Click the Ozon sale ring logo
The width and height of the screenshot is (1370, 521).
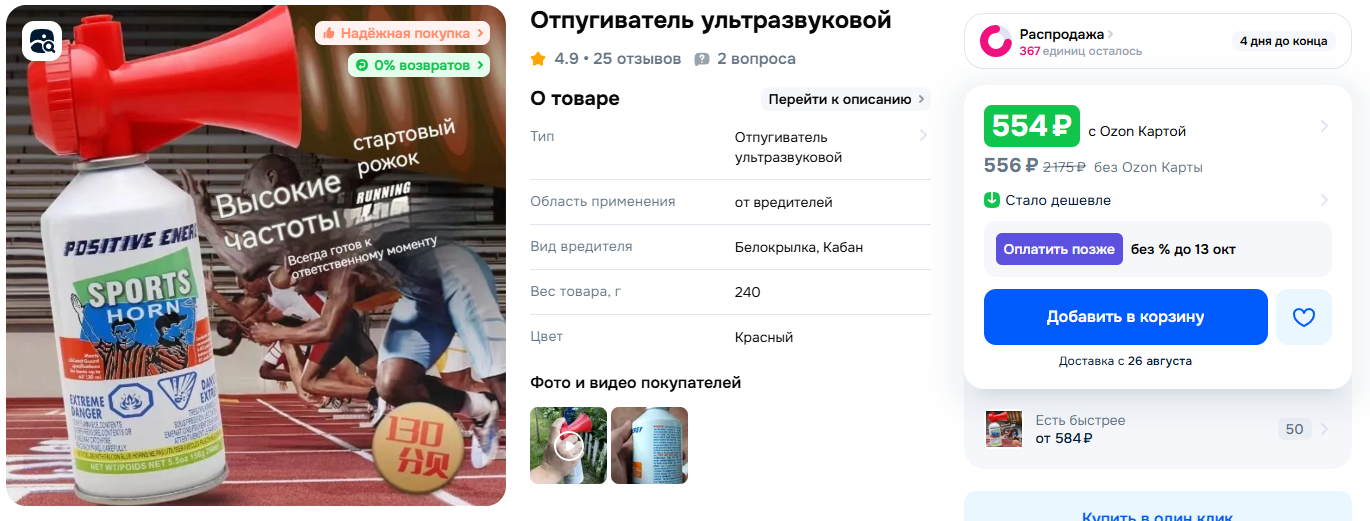point(995,41)
